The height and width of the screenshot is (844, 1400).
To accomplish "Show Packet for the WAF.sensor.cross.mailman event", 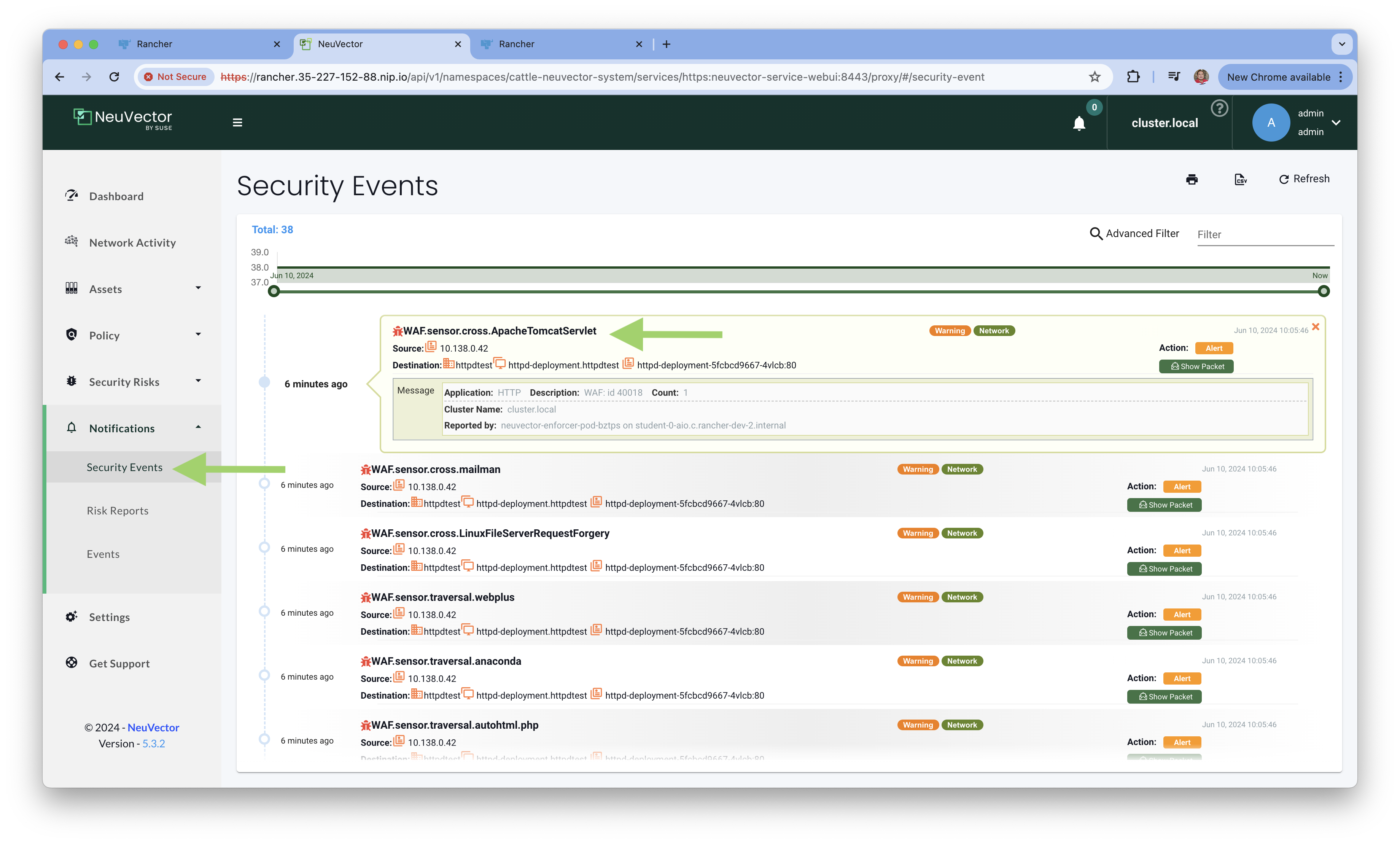I will point(1164,505).
